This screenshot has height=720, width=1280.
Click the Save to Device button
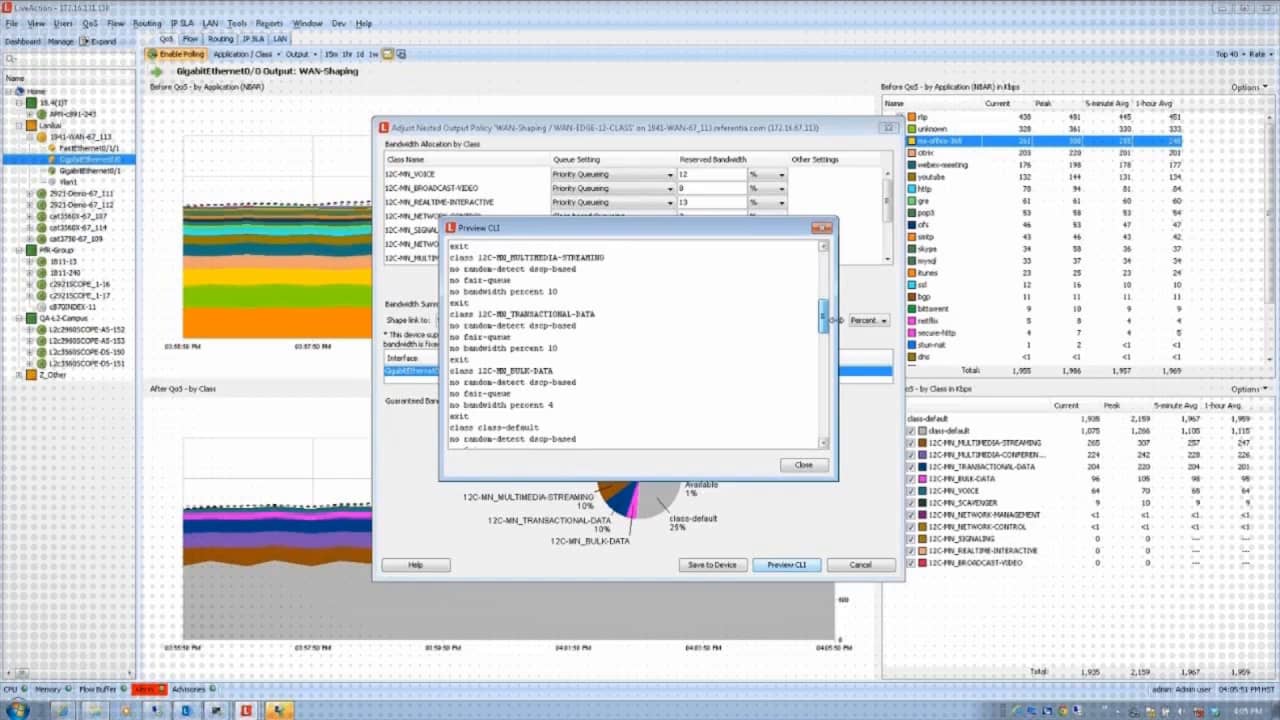tap(712, 565)
